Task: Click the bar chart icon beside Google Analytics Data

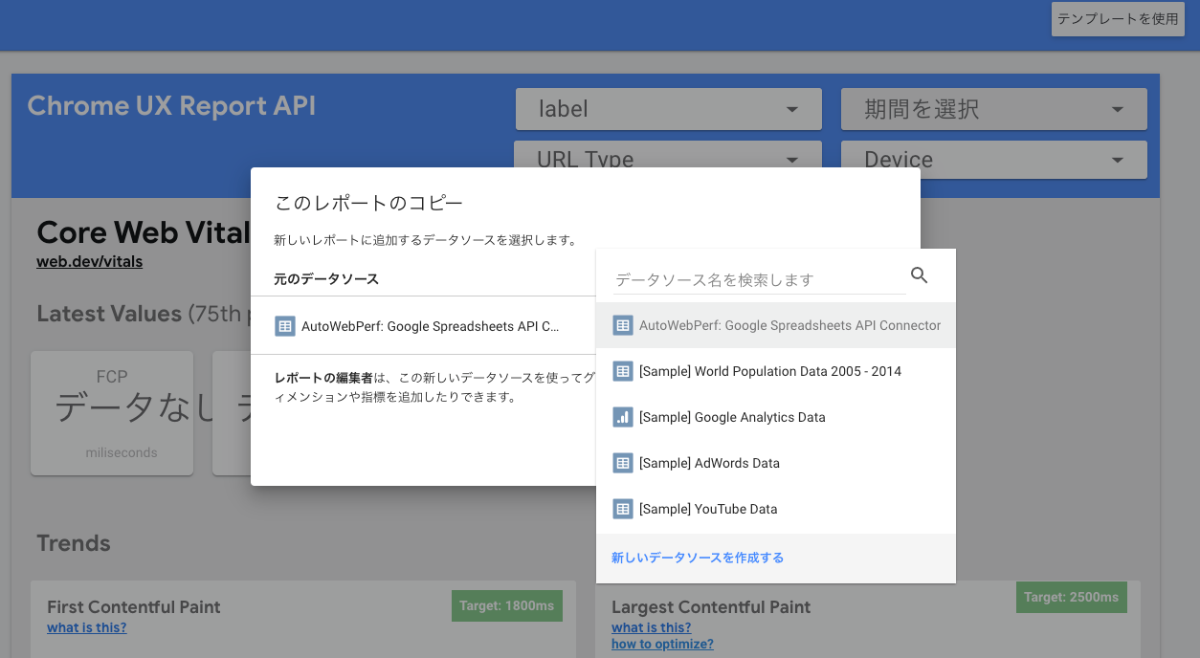Action: 622,417
